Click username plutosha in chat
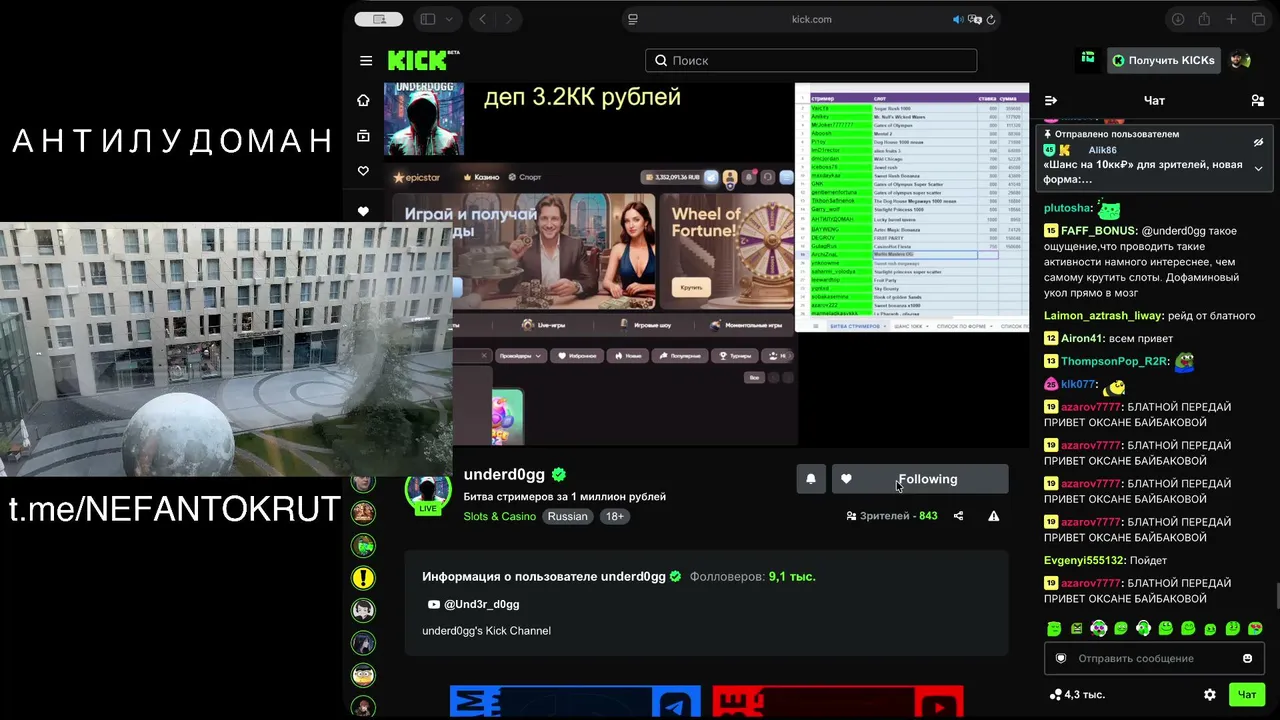1280x720 pixels. (x=1067, y=209)
